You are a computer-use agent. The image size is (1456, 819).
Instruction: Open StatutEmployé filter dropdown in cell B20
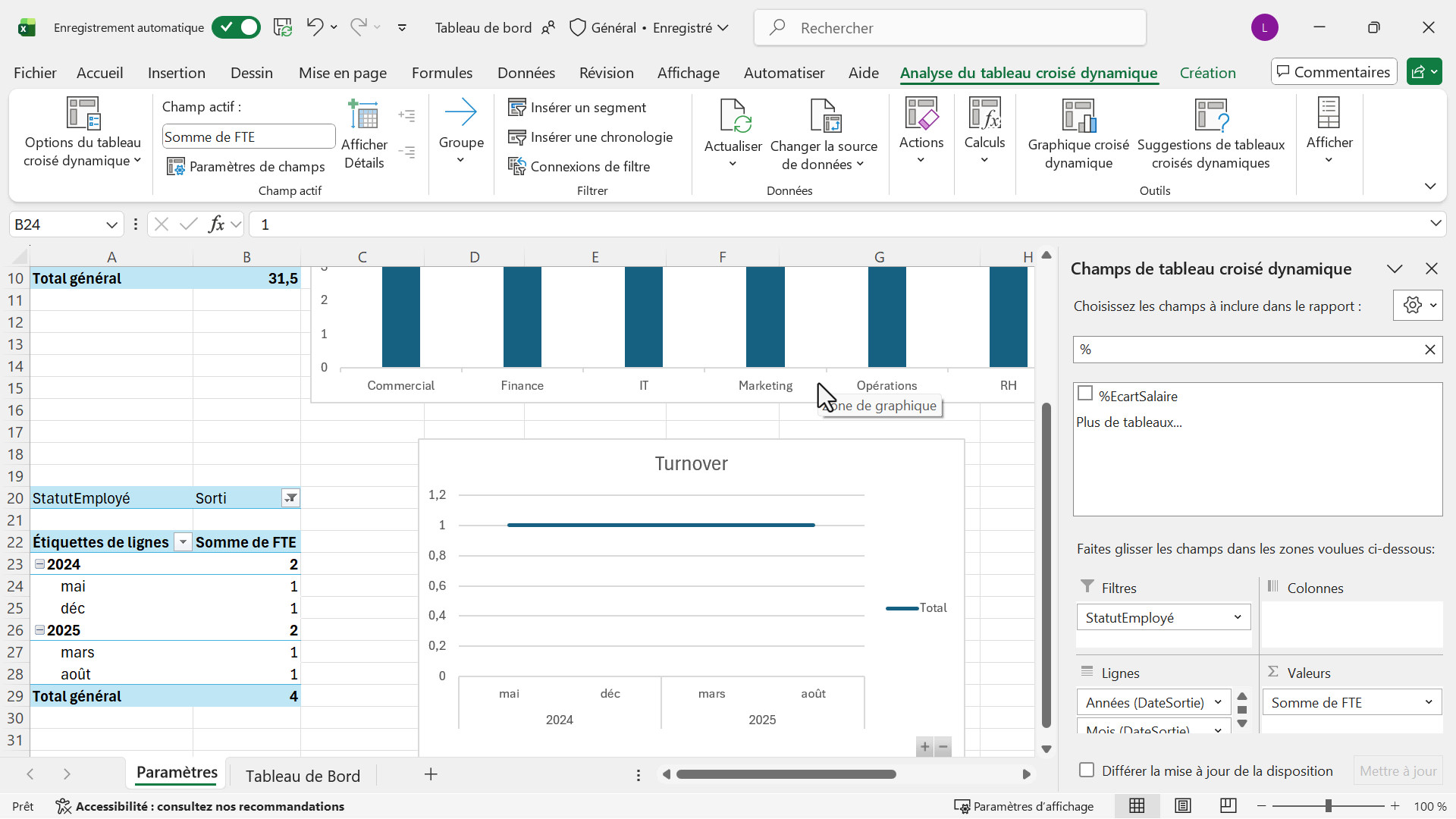(290, 498)
